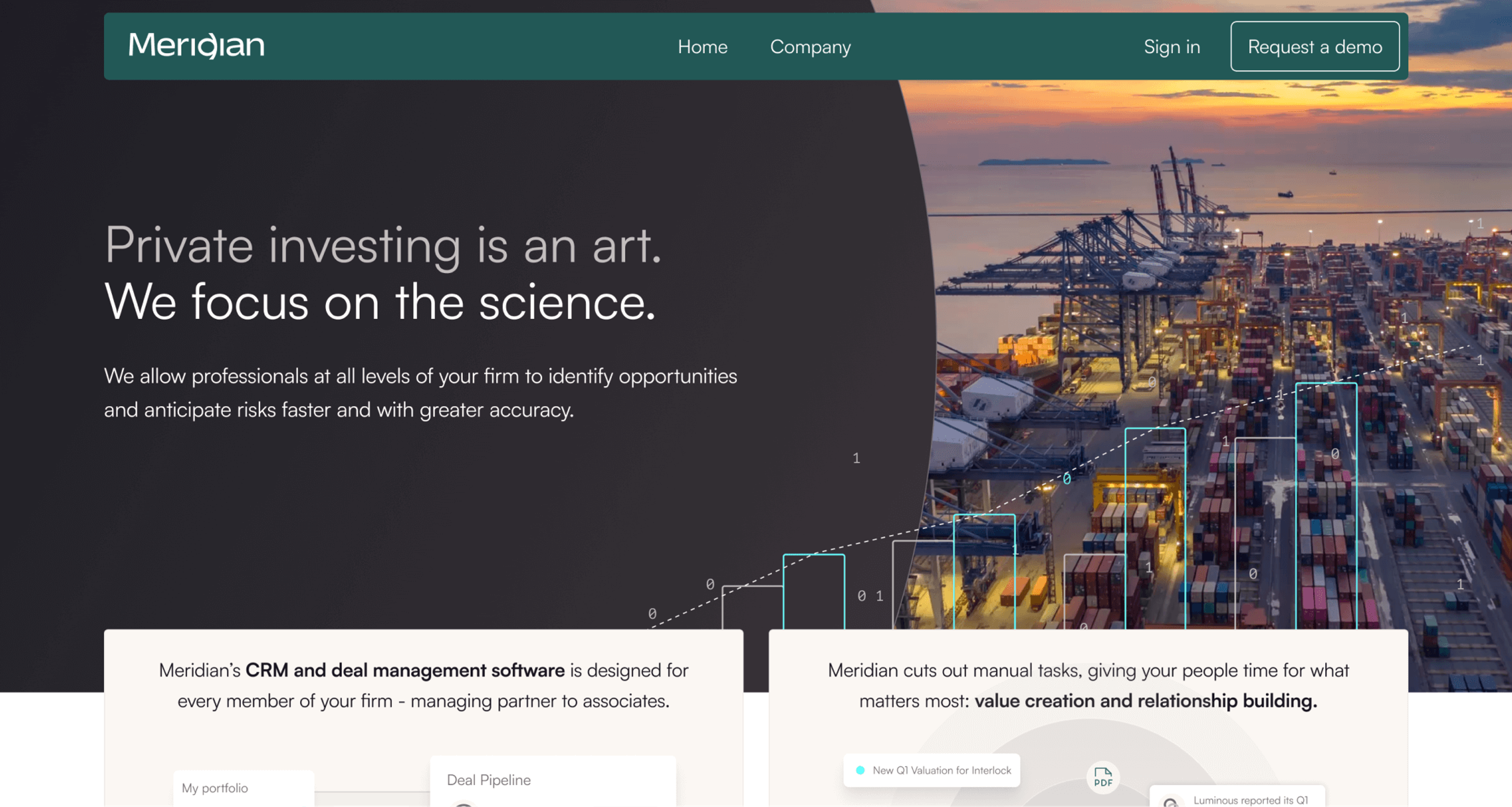
Task: Click the icon beside Luminous reported its Q1
Action: point(1170,801)
